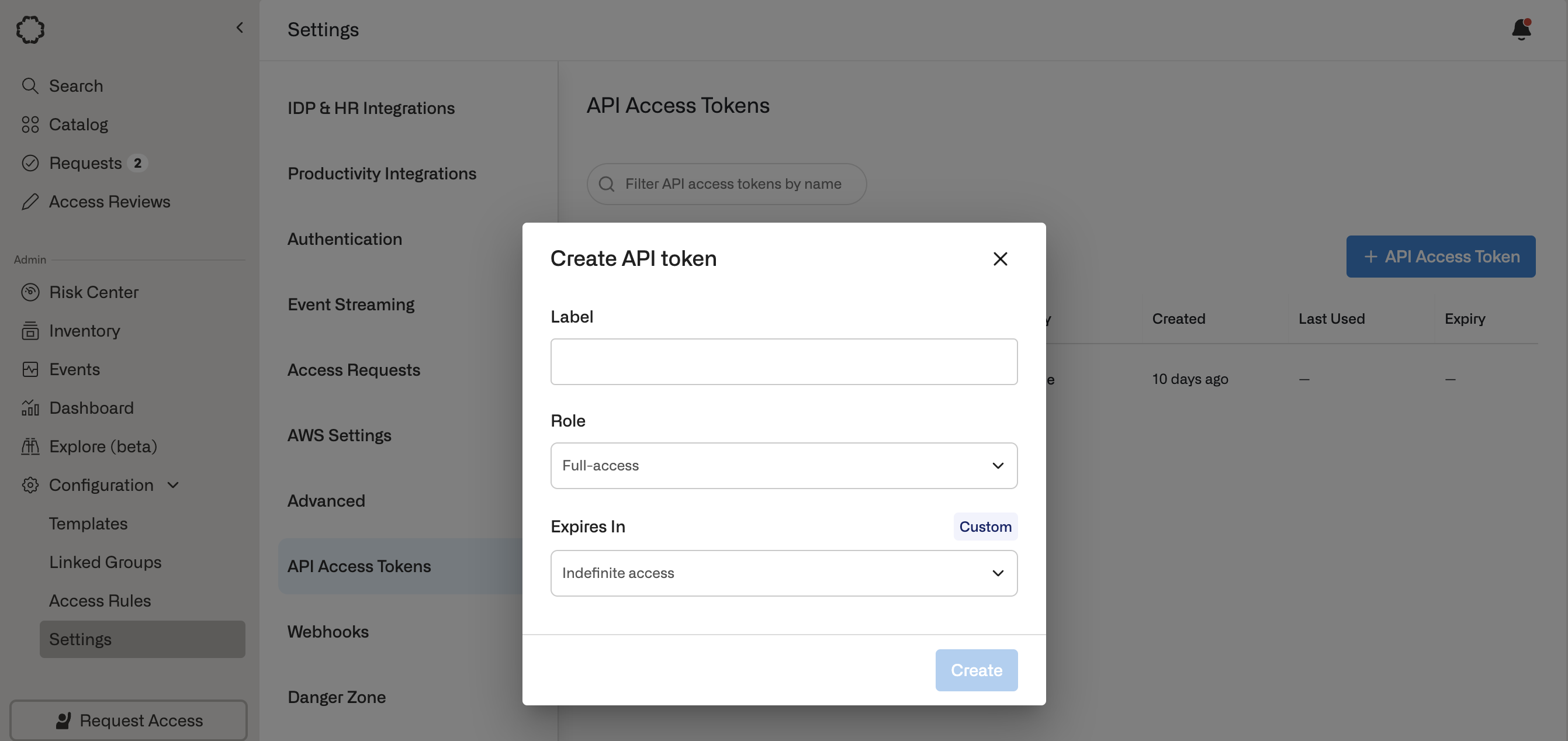
Task: Click the Search magnifier icon in sidebar
Action: (x=30, y=86)
